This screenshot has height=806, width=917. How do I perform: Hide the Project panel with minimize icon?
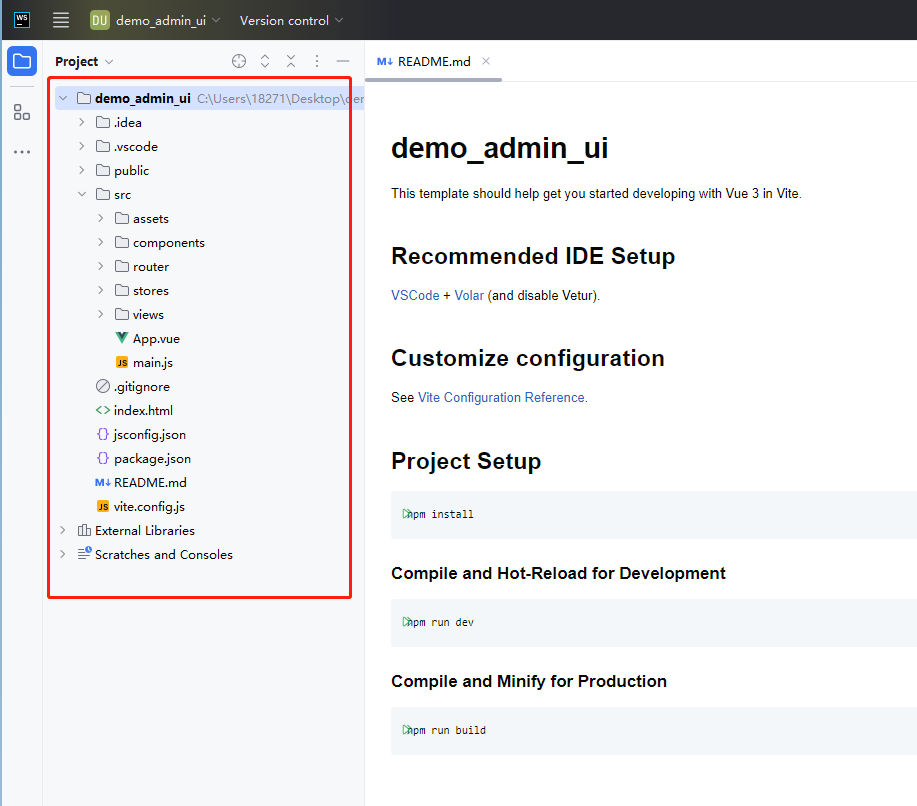343,61
